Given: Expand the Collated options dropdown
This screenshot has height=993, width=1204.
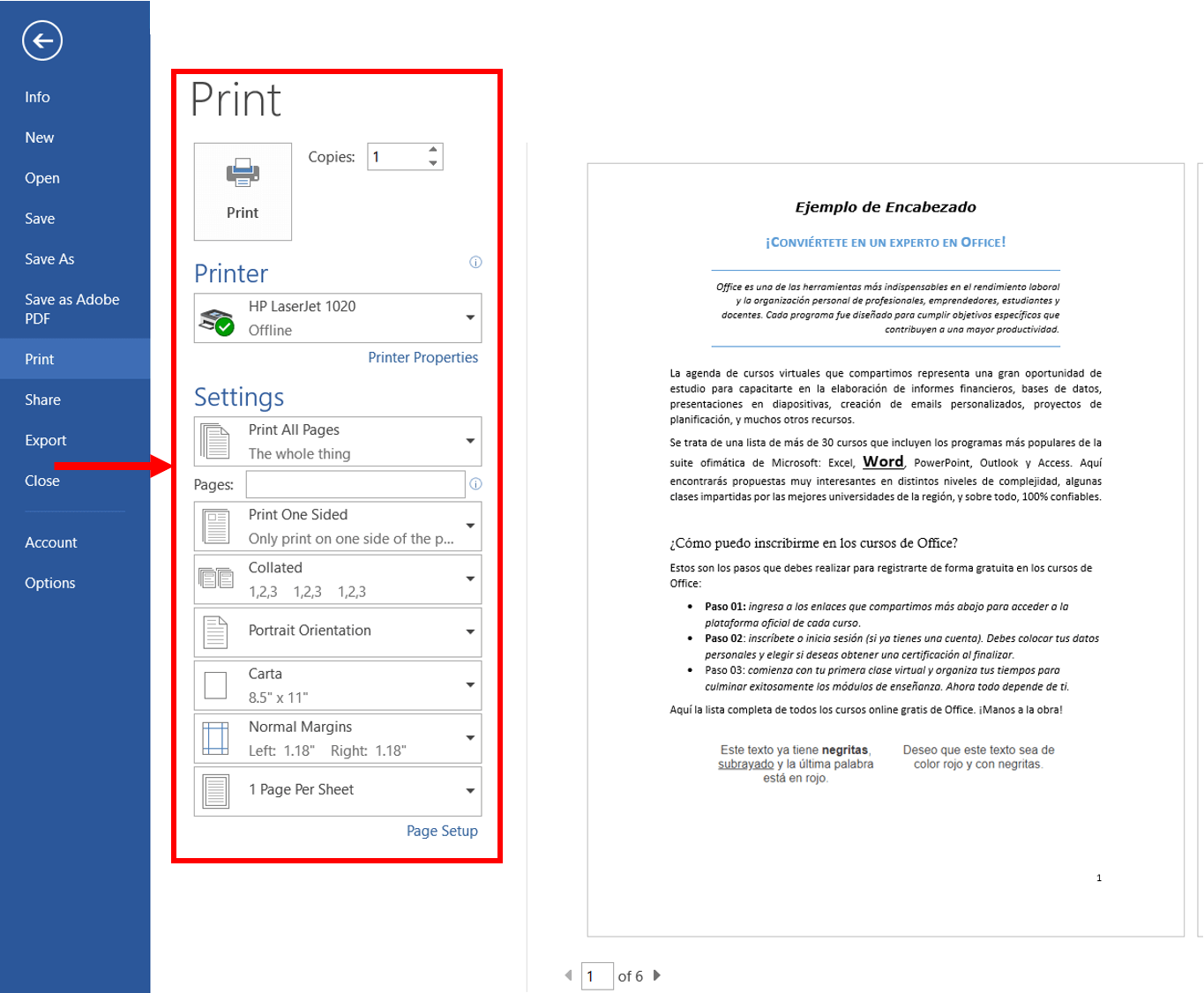Looking at the screenshot, I should click(x=338, y=579).
